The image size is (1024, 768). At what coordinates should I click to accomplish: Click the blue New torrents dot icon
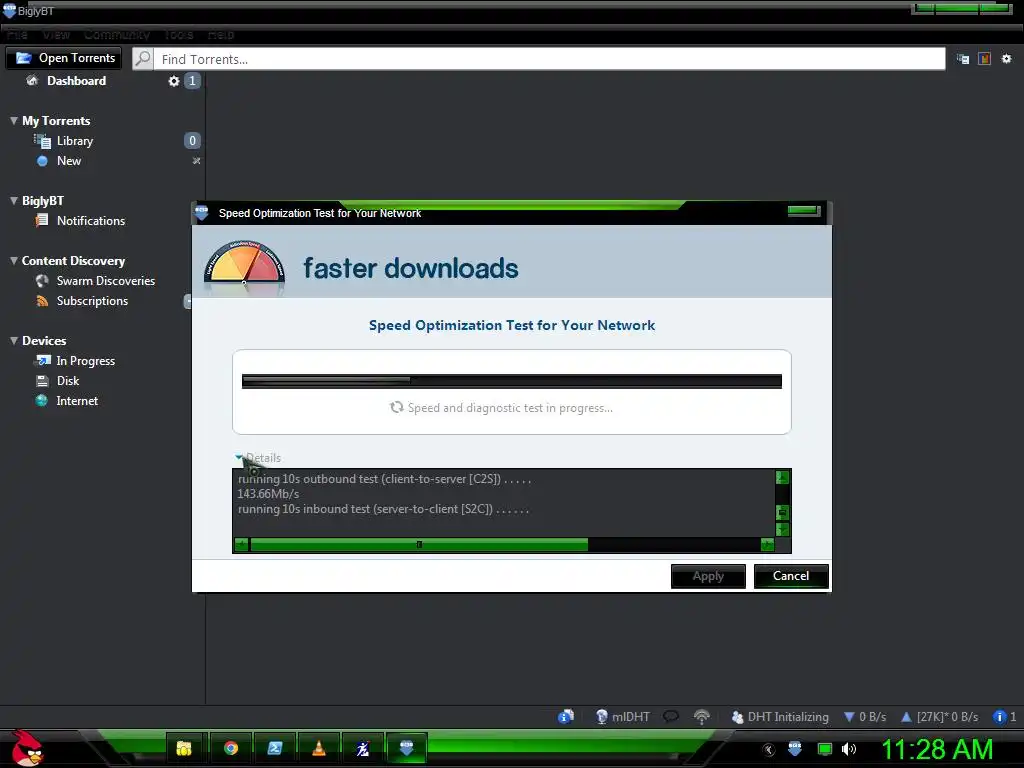click(42, 161)
